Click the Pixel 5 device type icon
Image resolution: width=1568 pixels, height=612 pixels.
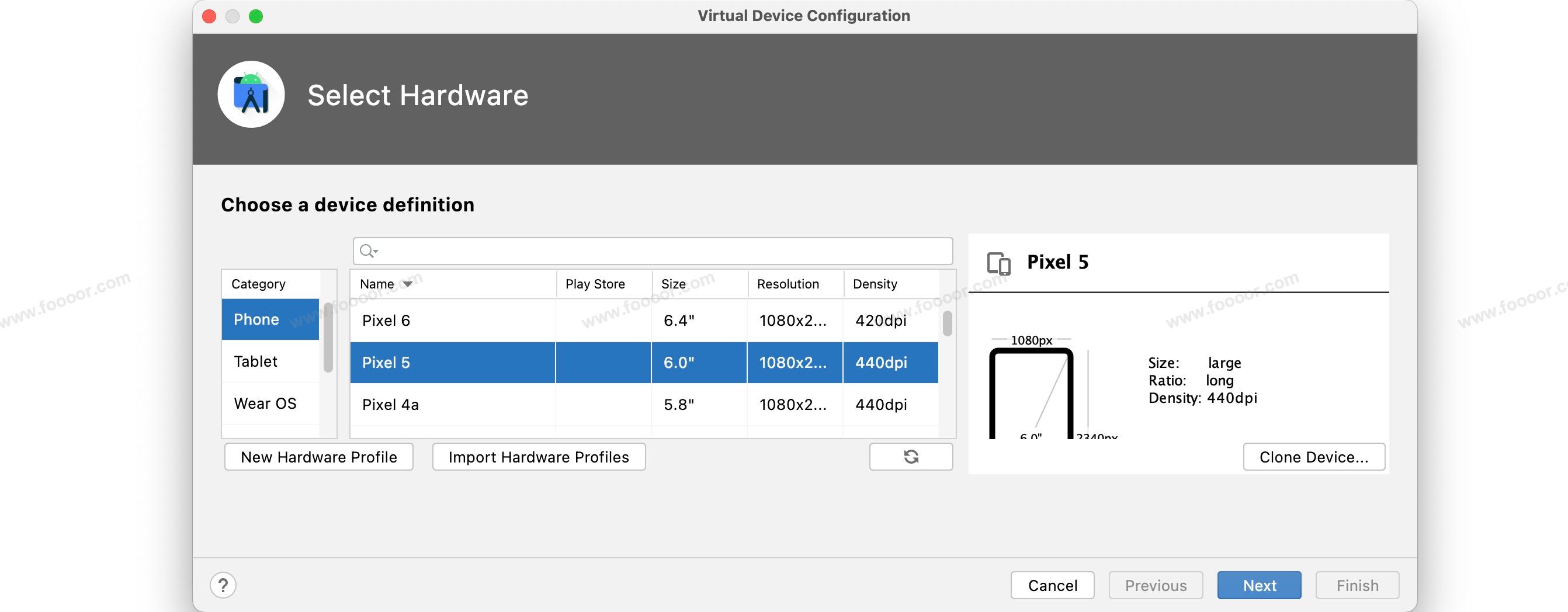(x=998, y=263)
